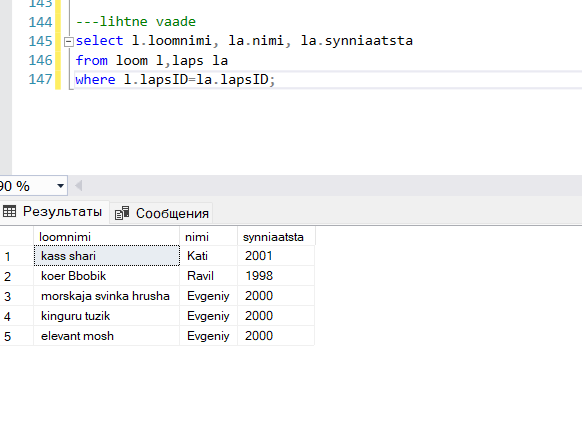
Task: Collapse the select statement code block
Action: 68,42
